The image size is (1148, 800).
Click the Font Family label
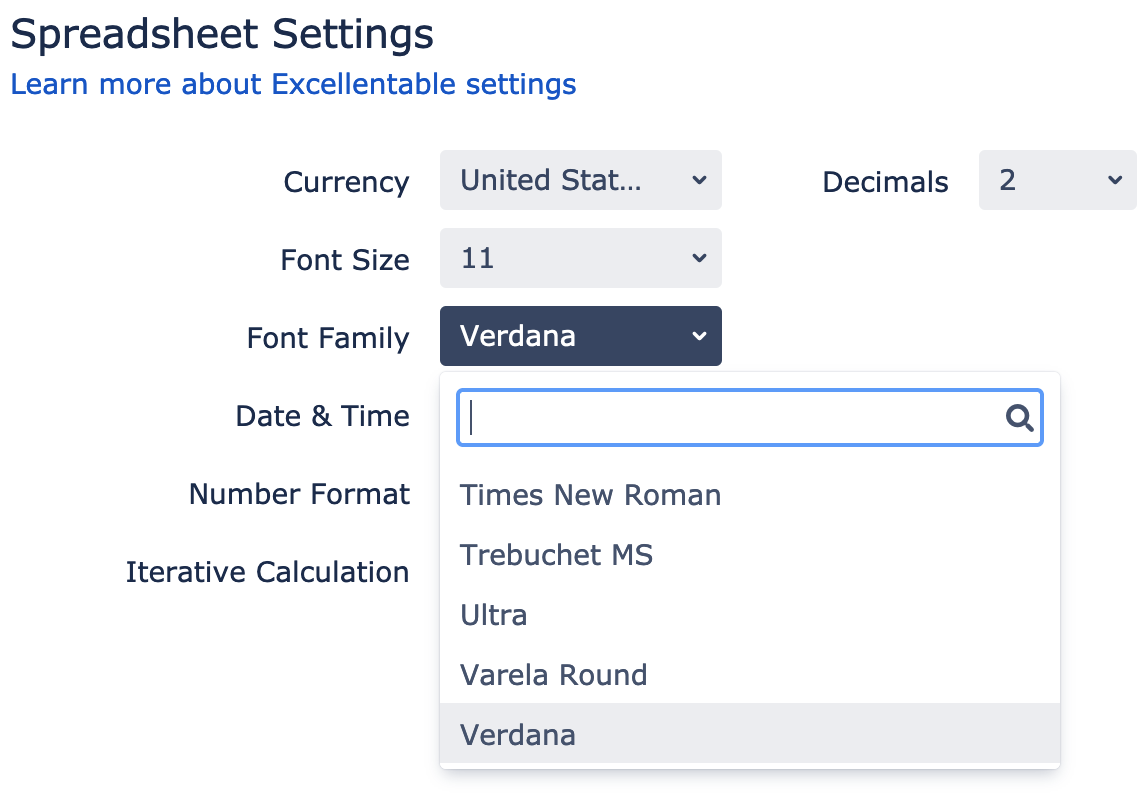pos(328,338)
